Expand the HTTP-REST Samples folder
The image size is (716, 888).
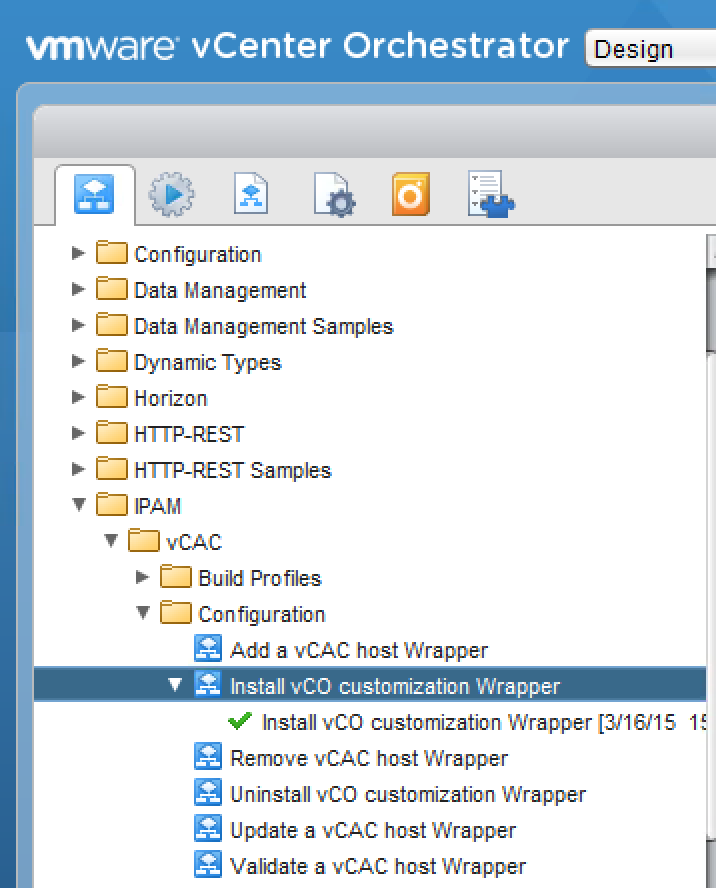tap(78, 469)
